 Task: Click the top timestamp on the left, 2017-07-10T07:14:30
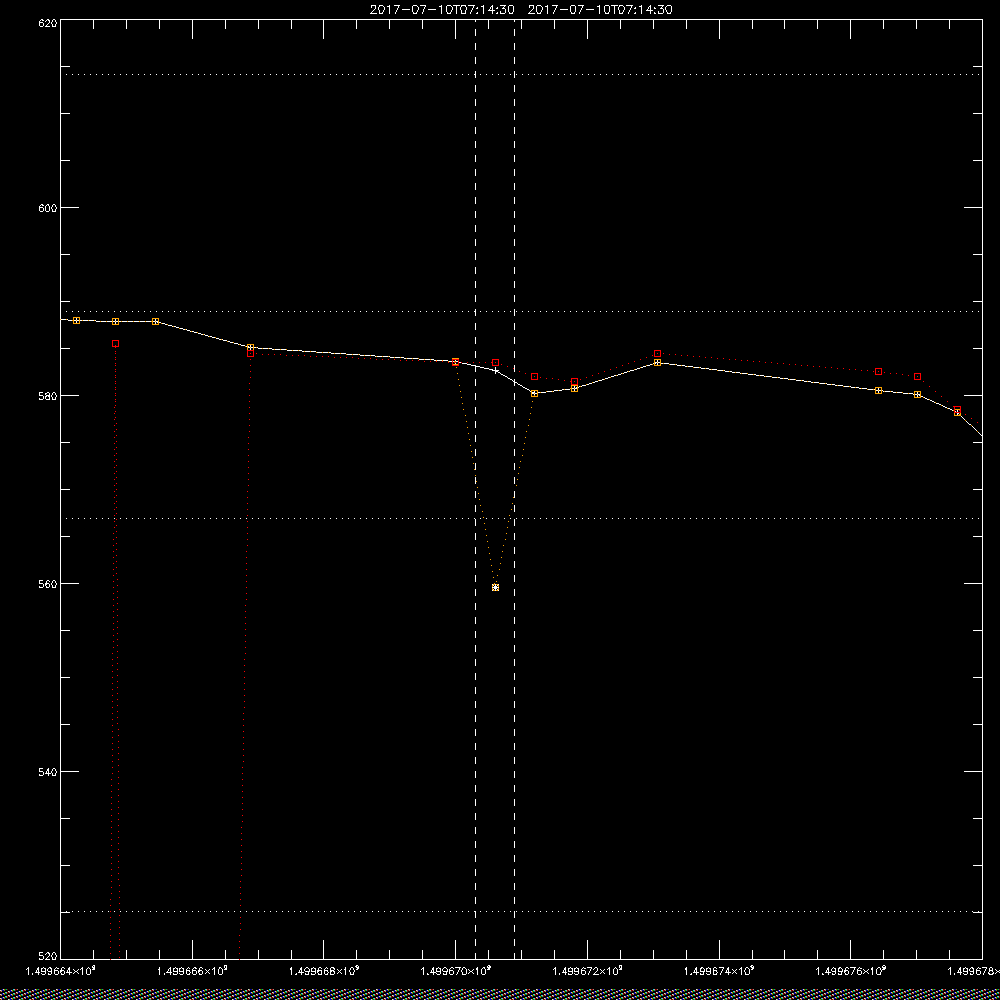click(442, 10)
